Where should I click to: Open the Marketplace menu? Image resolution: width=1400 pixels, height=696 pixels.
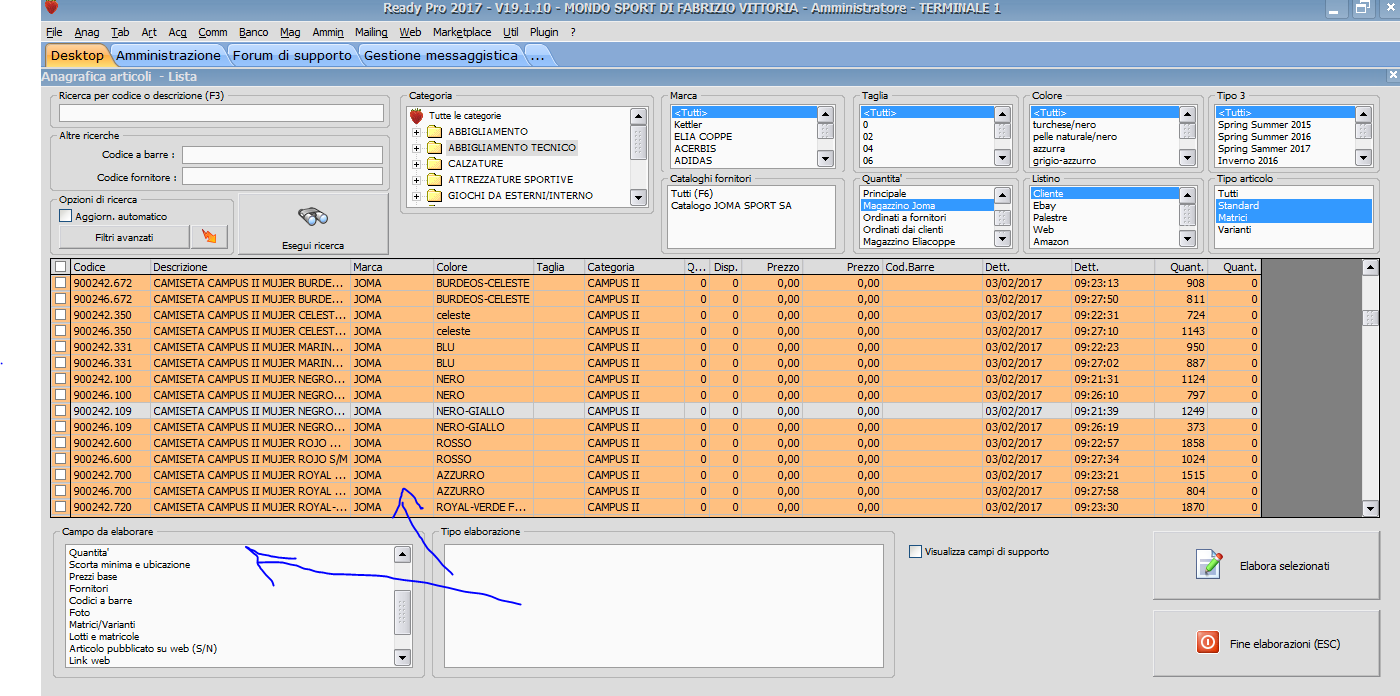click(x=462, y=32)
